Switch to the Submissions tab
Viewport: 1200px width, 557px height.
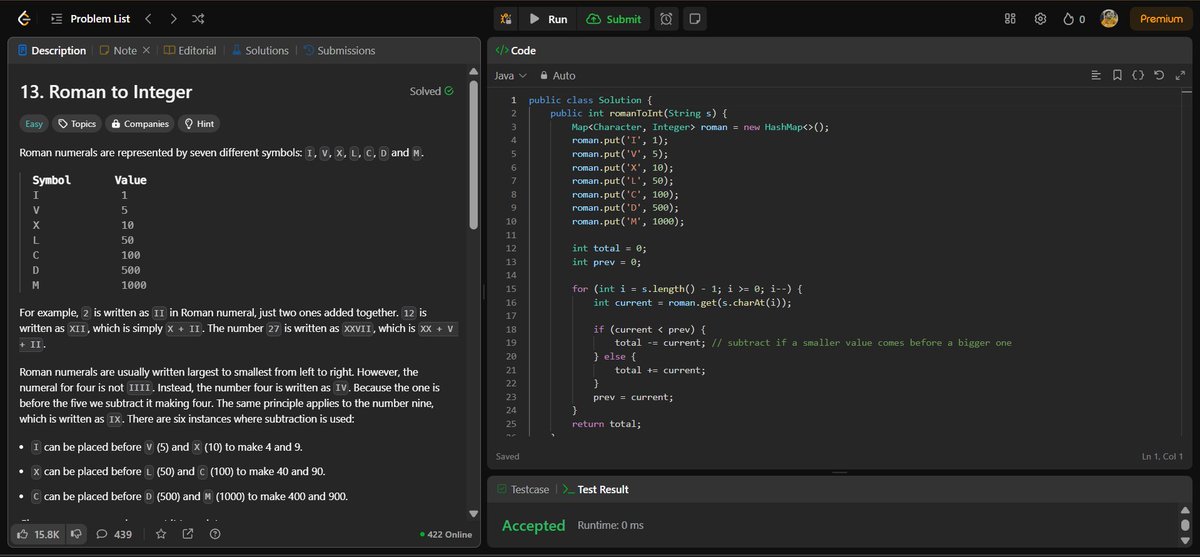click(339, 50)
